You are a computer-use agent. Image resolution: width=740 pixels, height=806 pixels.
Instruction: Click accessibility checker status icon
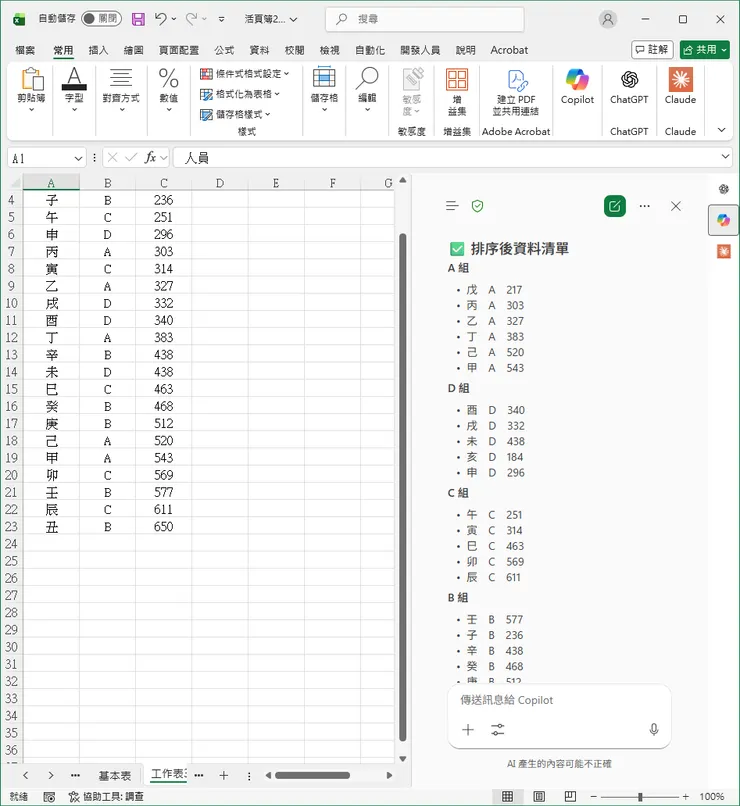tap(74, 797)
